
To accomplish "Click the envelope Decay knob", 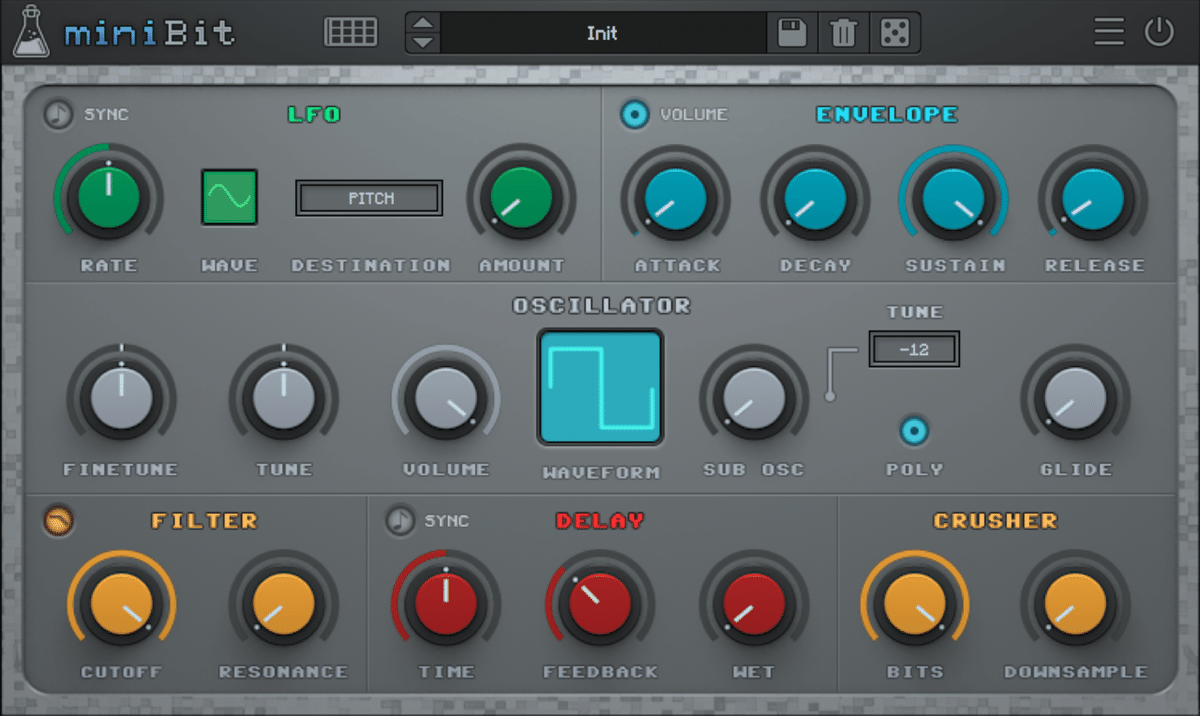I will [x=815, y=197].
